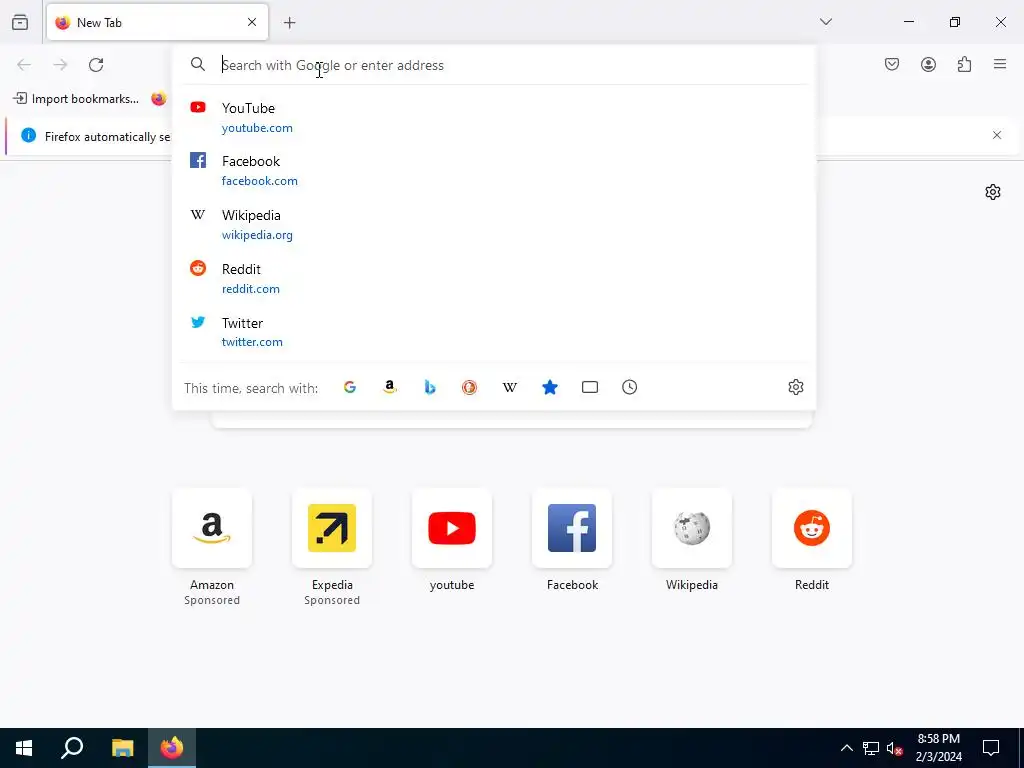The width and height of the screenshot is (1024, 768).
Task: Search this time with Bing
Action: pos(430,387)
